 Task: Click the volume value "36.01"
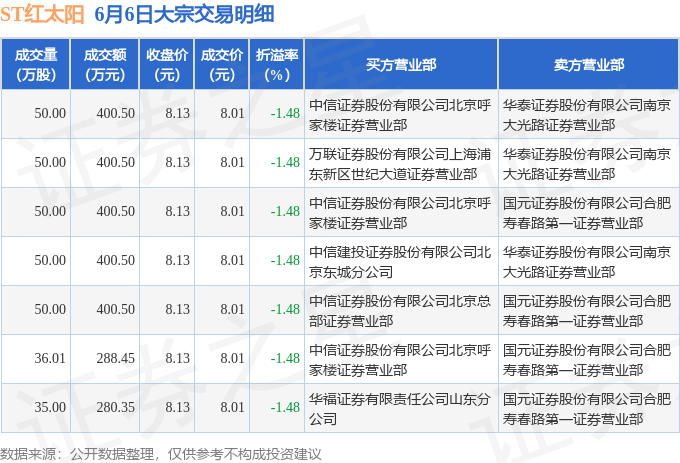click(x=50, y=359)
